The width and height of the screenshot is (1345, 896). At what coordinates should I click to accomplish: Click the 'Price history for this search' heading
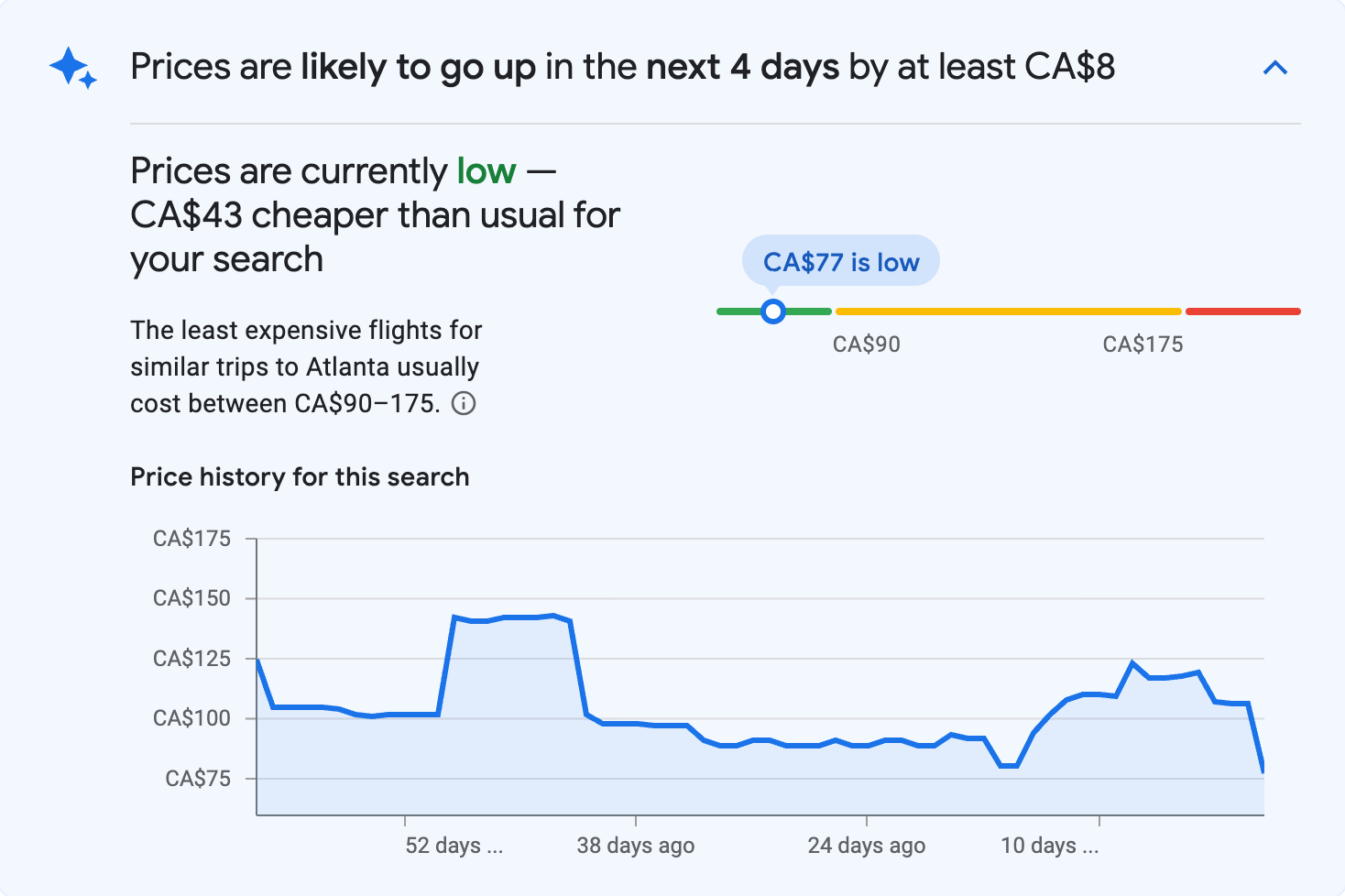pos(300,477)
